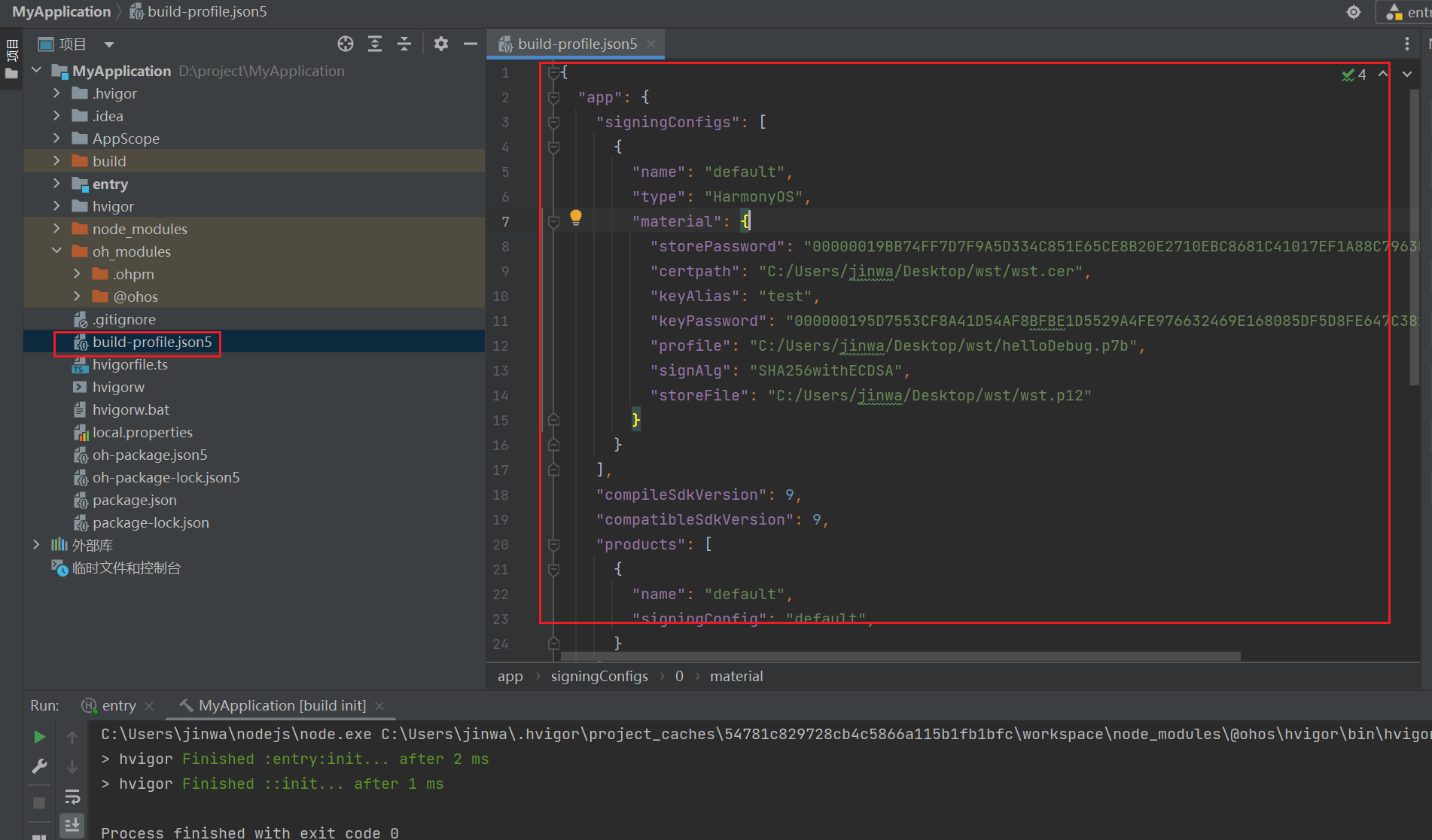Expand the @ohos folder
The image size is (1432, 840).
pyautogui.click(x=77, y=296)
